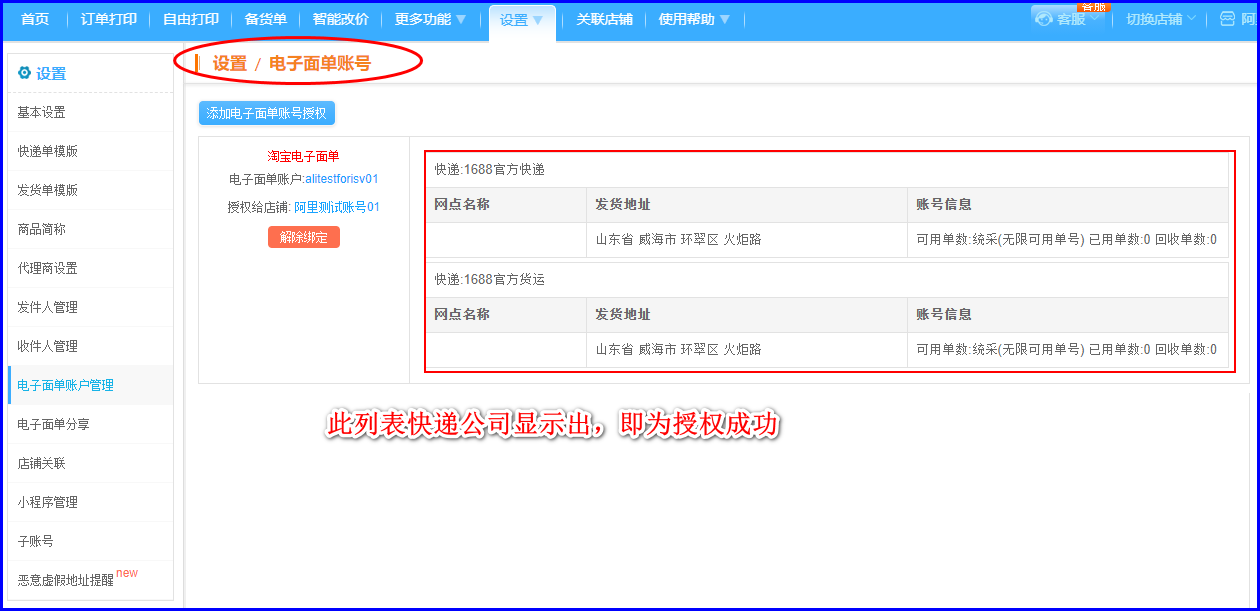Open the 客服 dropdown menu
This screenshot has width=1260, height=611.
point(1068,19)
